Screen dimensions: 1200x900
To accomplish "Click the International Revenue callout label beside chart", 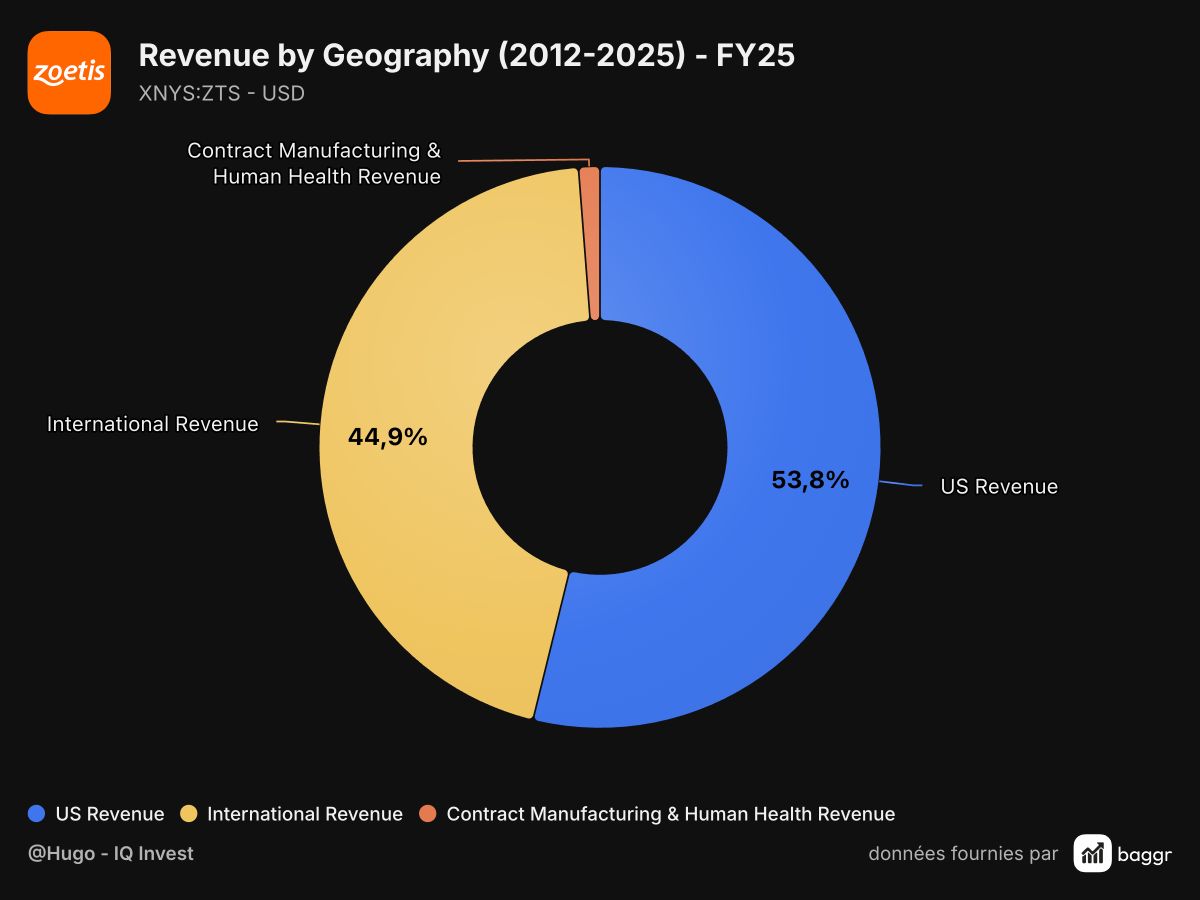I will coord(153,424).
